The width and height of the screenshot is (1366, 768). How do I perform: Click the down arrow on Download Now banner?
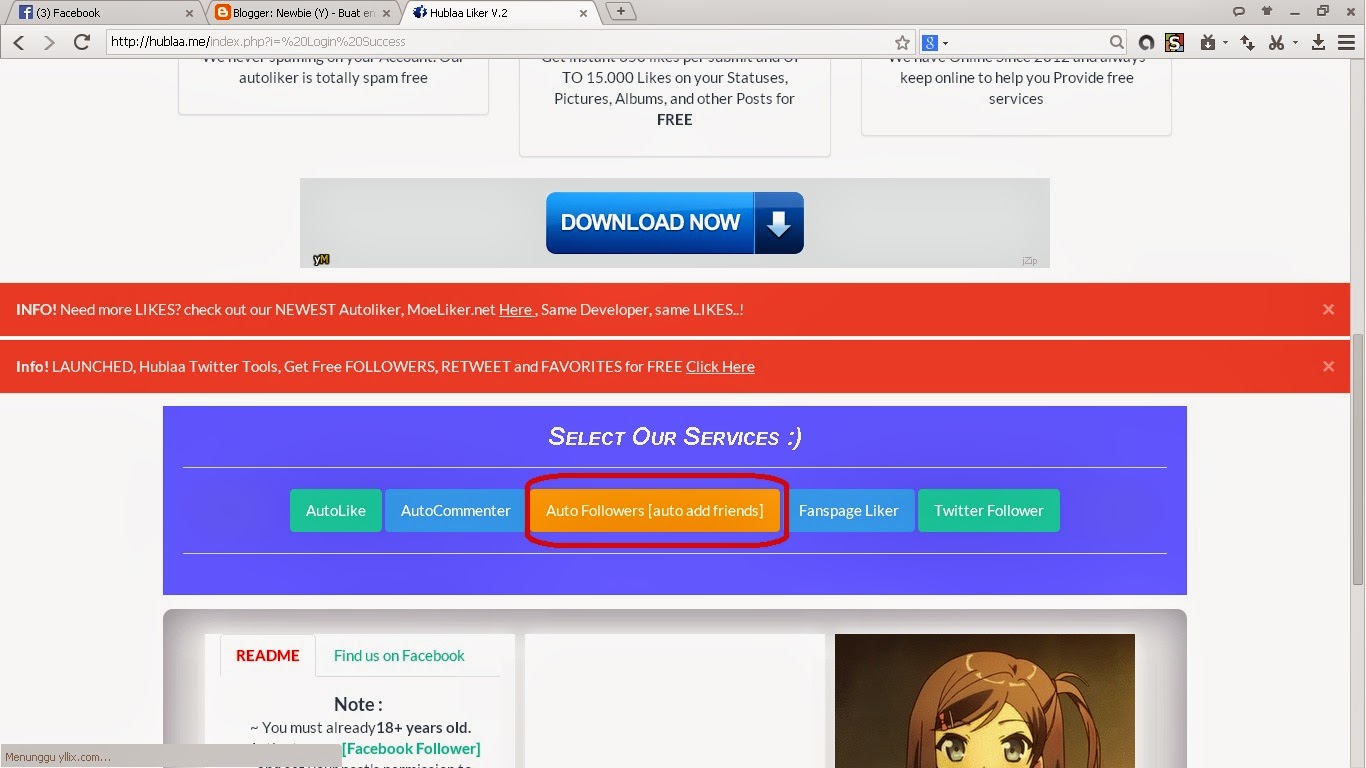(779, 224)
